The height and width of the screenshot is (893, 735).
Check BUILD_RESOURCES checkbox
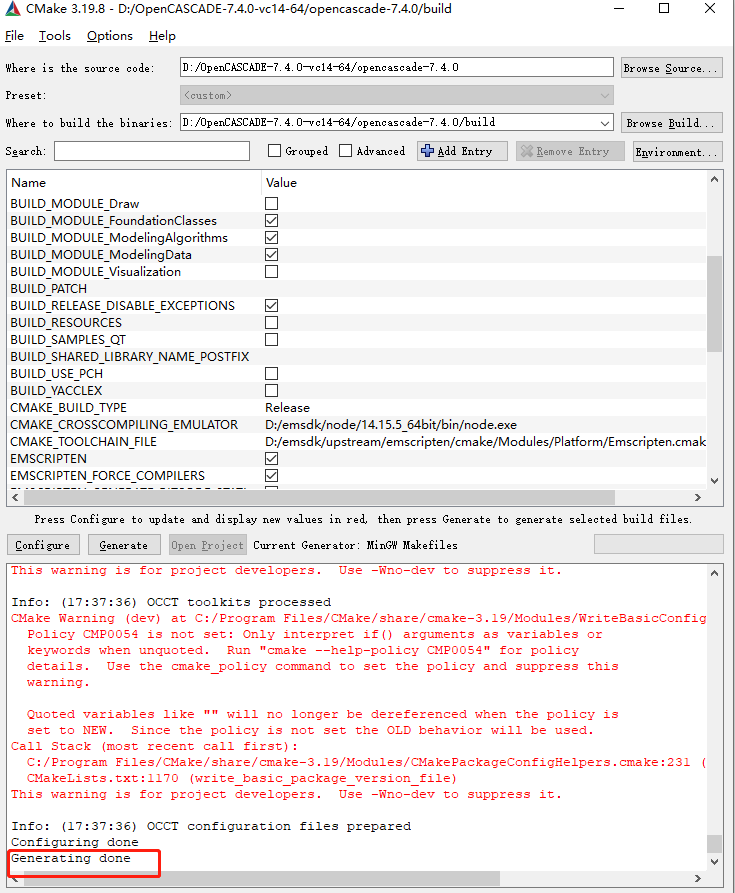point(272,322)
